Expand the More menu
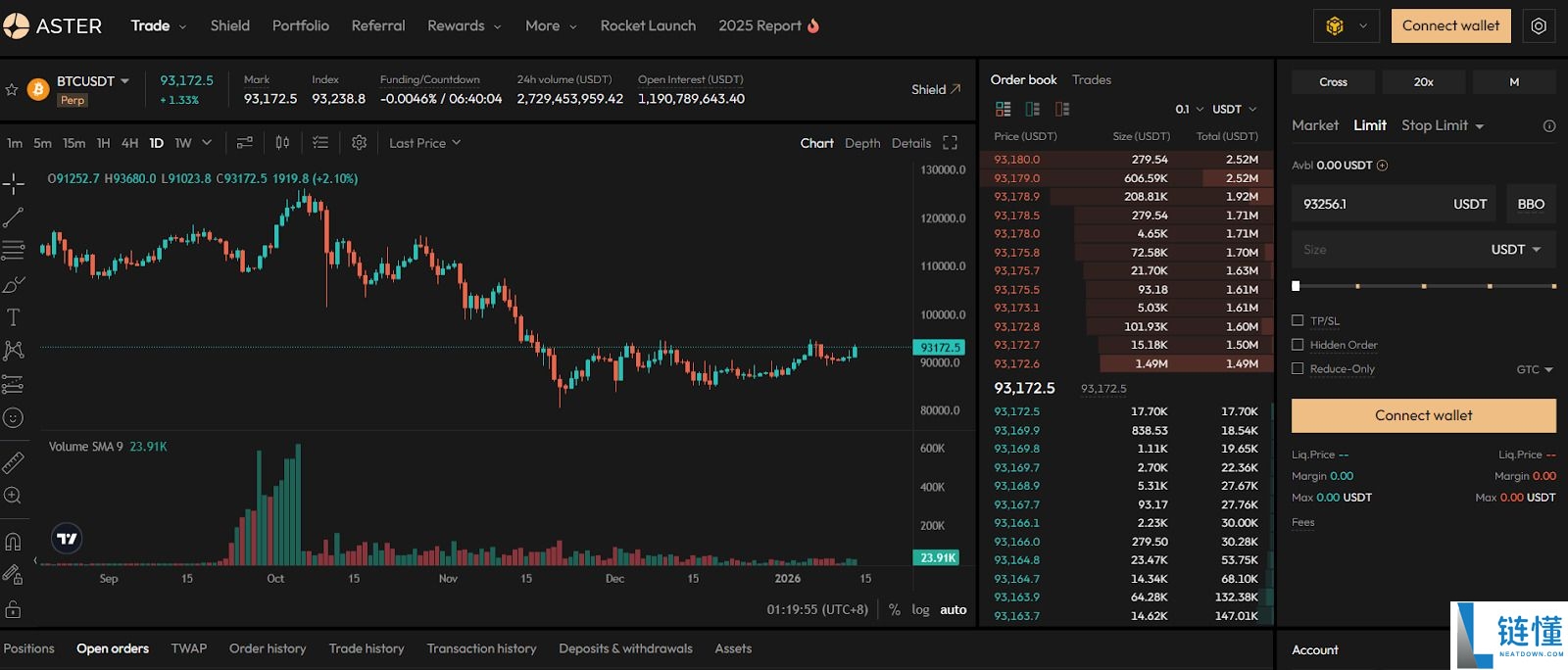 coord(551,25)
